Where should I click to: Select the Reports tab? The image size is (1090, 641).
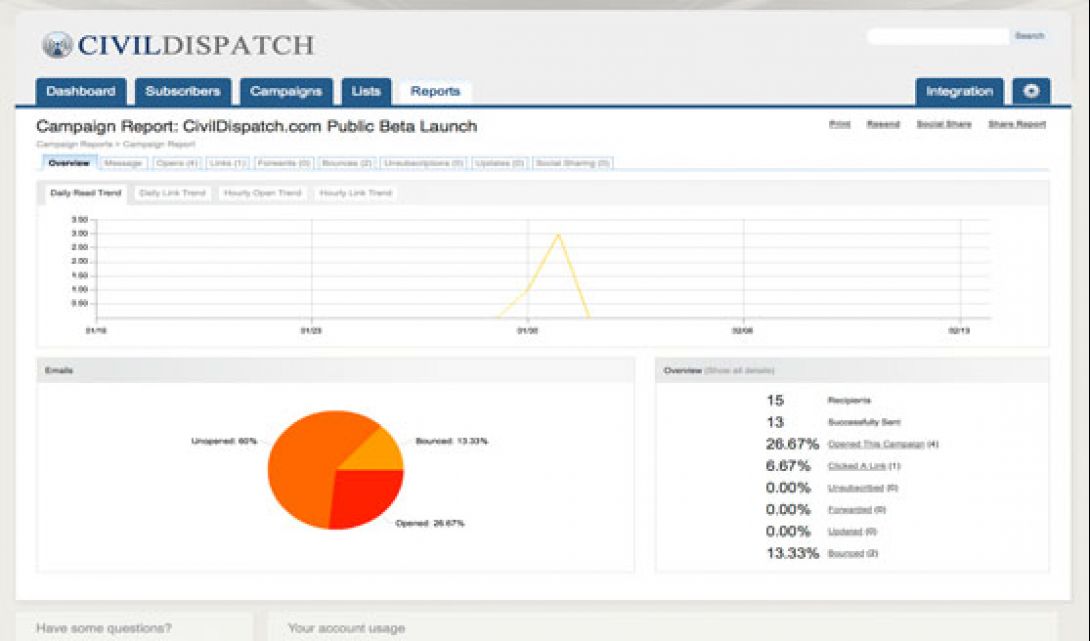(x=435, y=91)
